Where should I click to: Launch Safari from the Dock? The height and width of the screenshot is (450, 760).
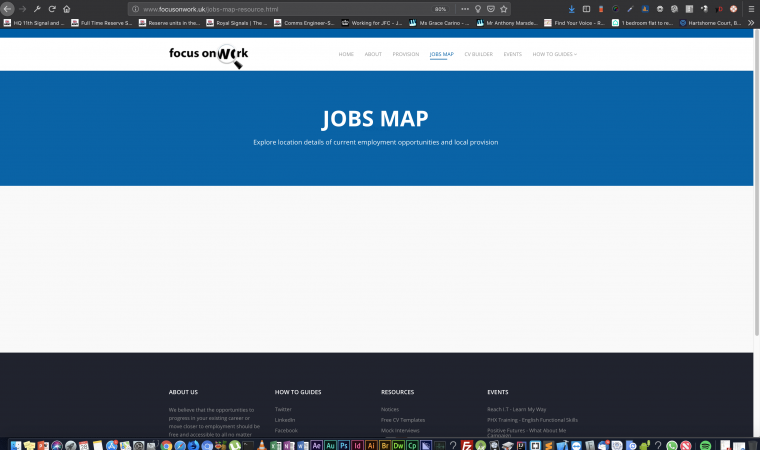(x=180, y=445)
